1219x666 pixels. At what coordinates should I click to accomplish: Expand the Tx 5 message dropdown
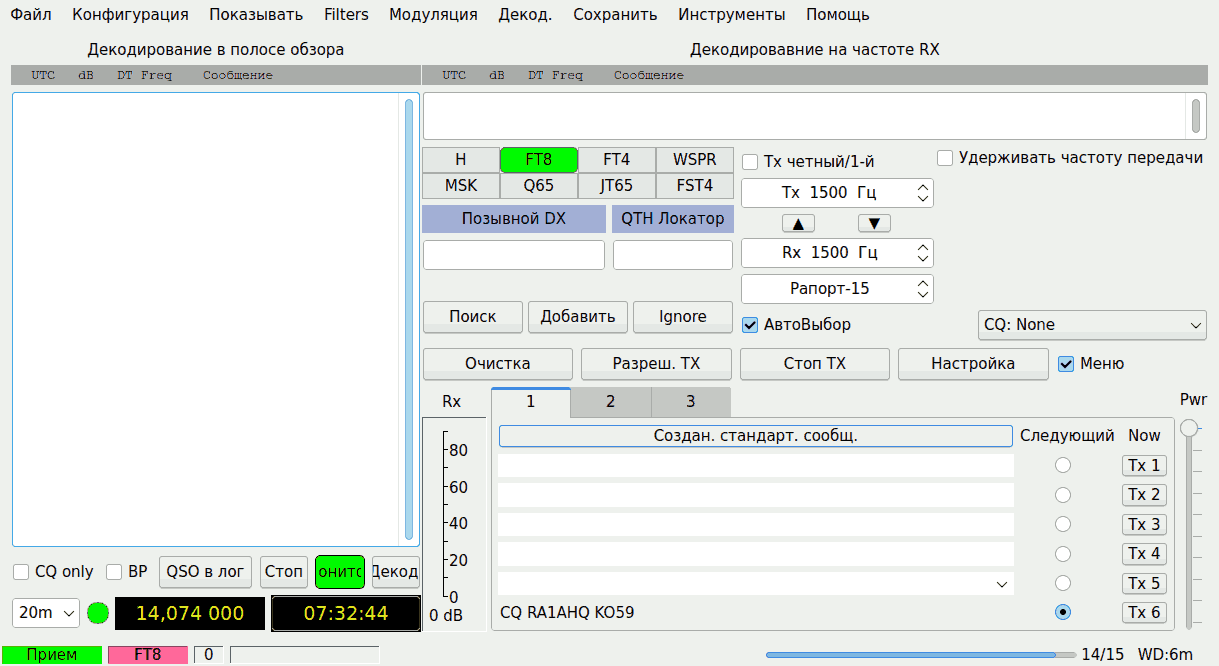(1001, 583)
